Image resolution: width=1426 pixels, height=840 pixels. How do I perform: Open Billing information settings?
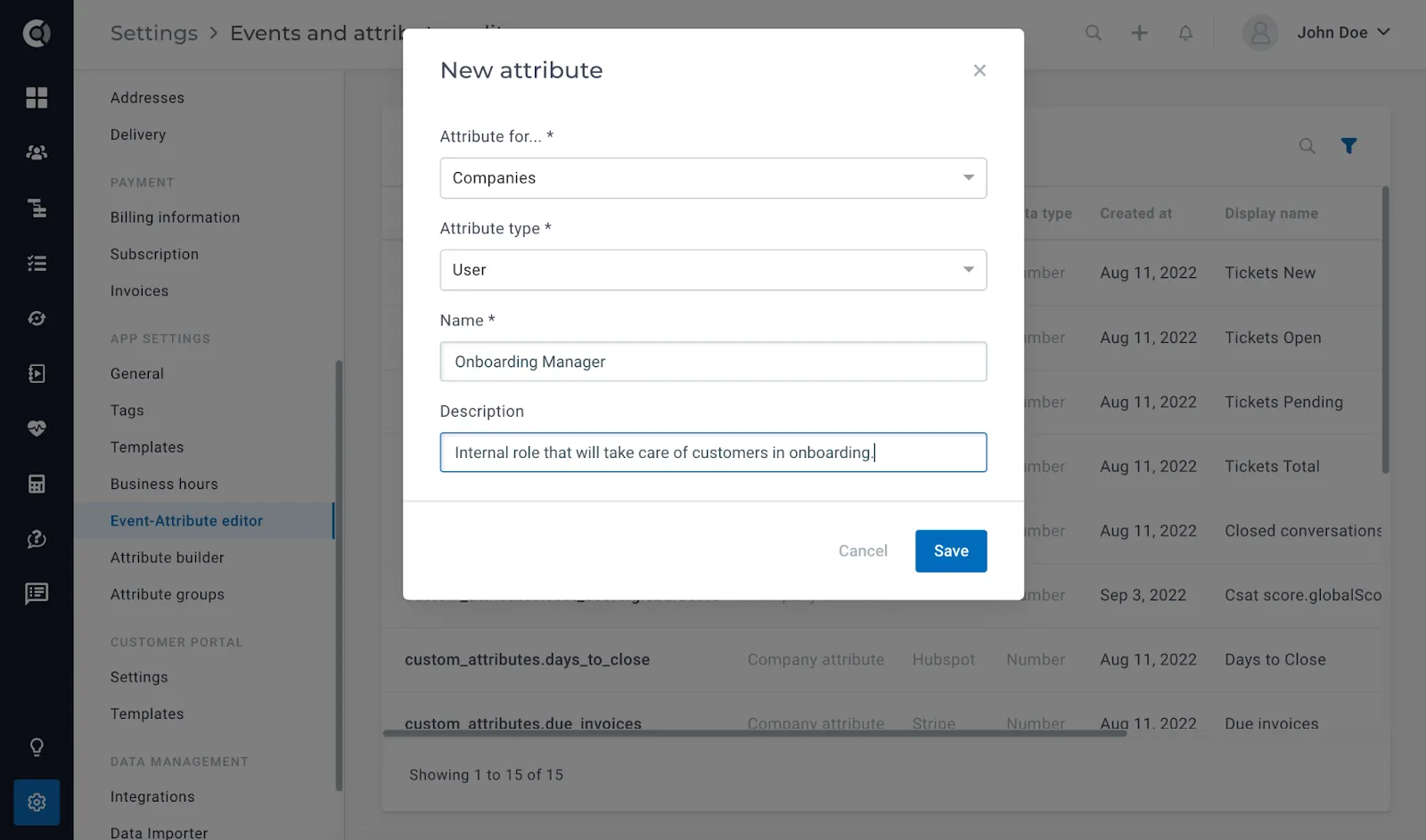click(175, 217)
